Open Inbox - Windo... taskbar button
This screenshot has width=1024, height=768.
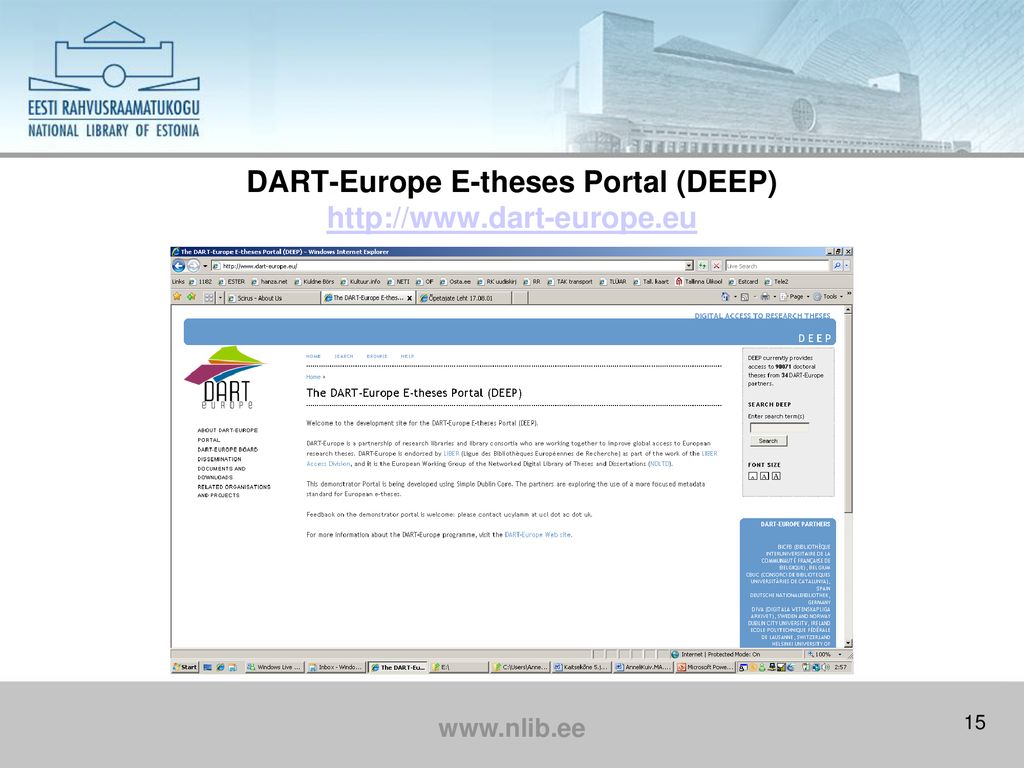[x=336, y=667]
